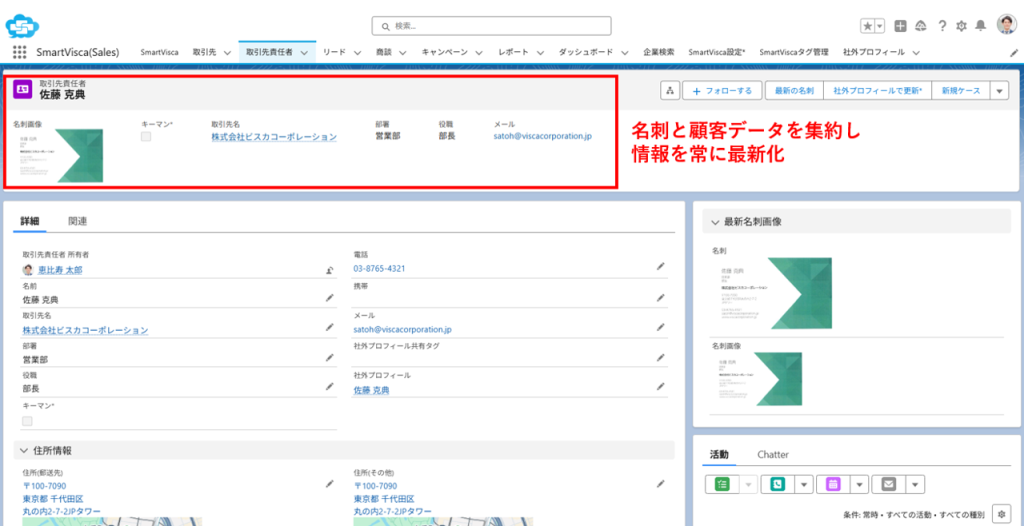The image size is (1024, 526).
Task: Toggle the キーマン checkbox in details section
Action: click(27, 421)
